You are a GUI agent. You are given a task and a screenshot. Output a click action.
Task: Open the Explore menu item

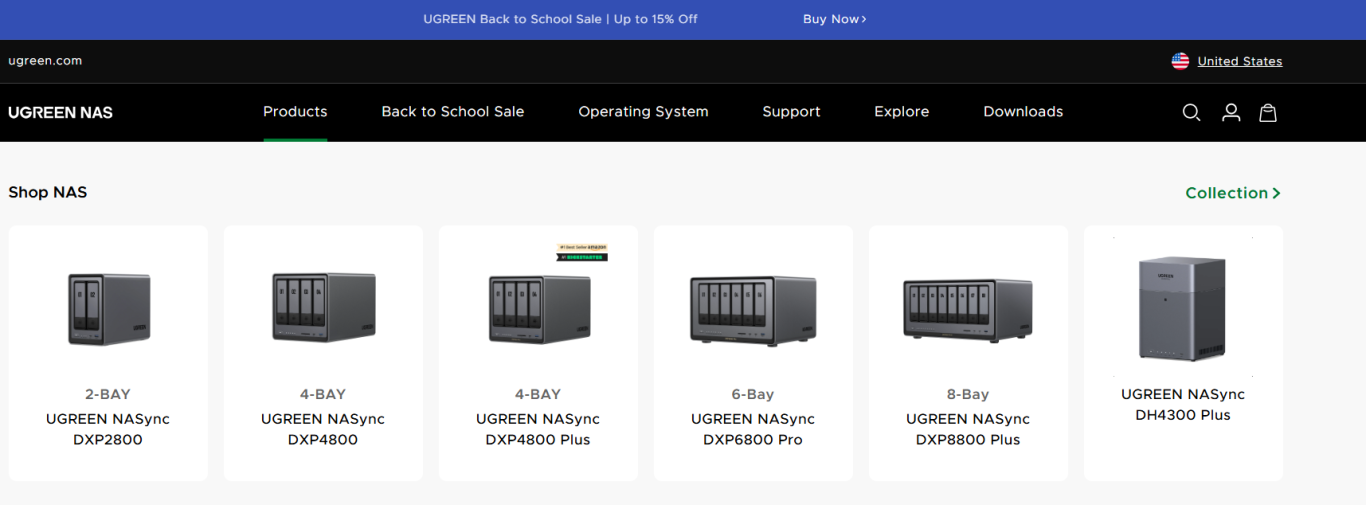tap(901, 112)
